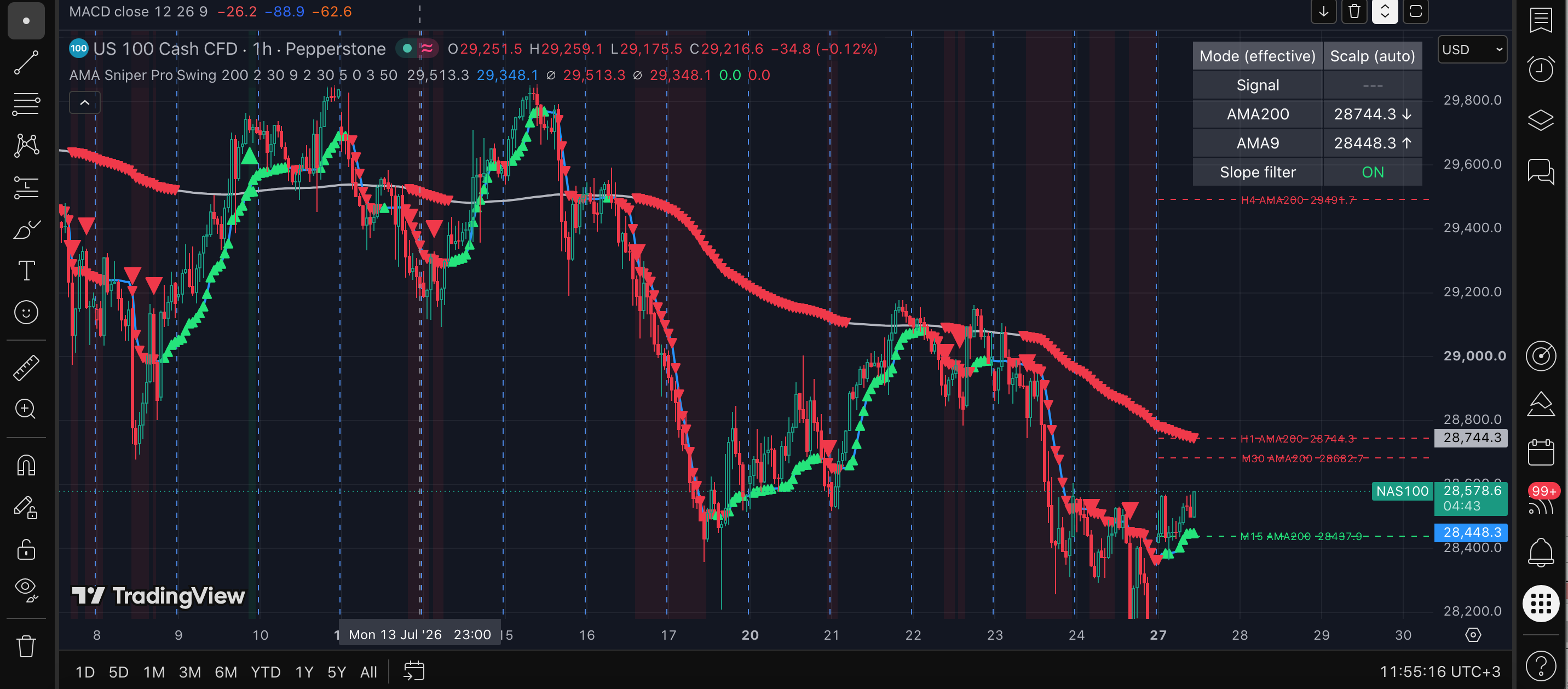The image size is (1568, 689).
Task: Click the AMA Sniper Pro Swing indicator name
Action: [142, 75]
